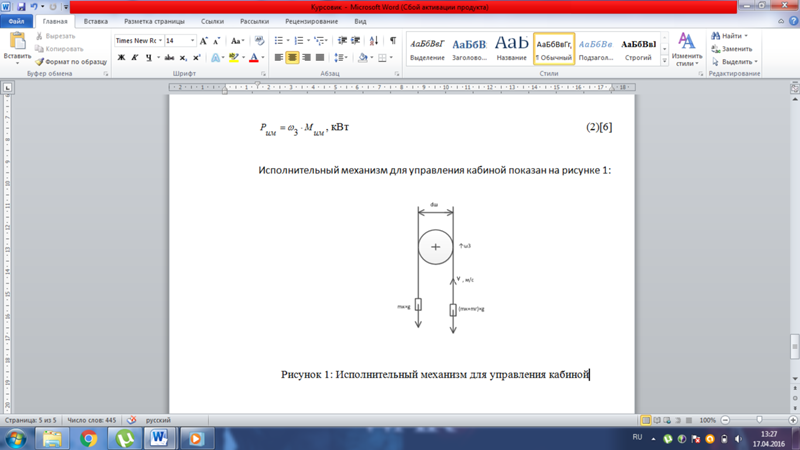The height and width of the screenshot is (450, 800).
Task: Click the Sort (A-Z) icon
Action: coord(374,41)
